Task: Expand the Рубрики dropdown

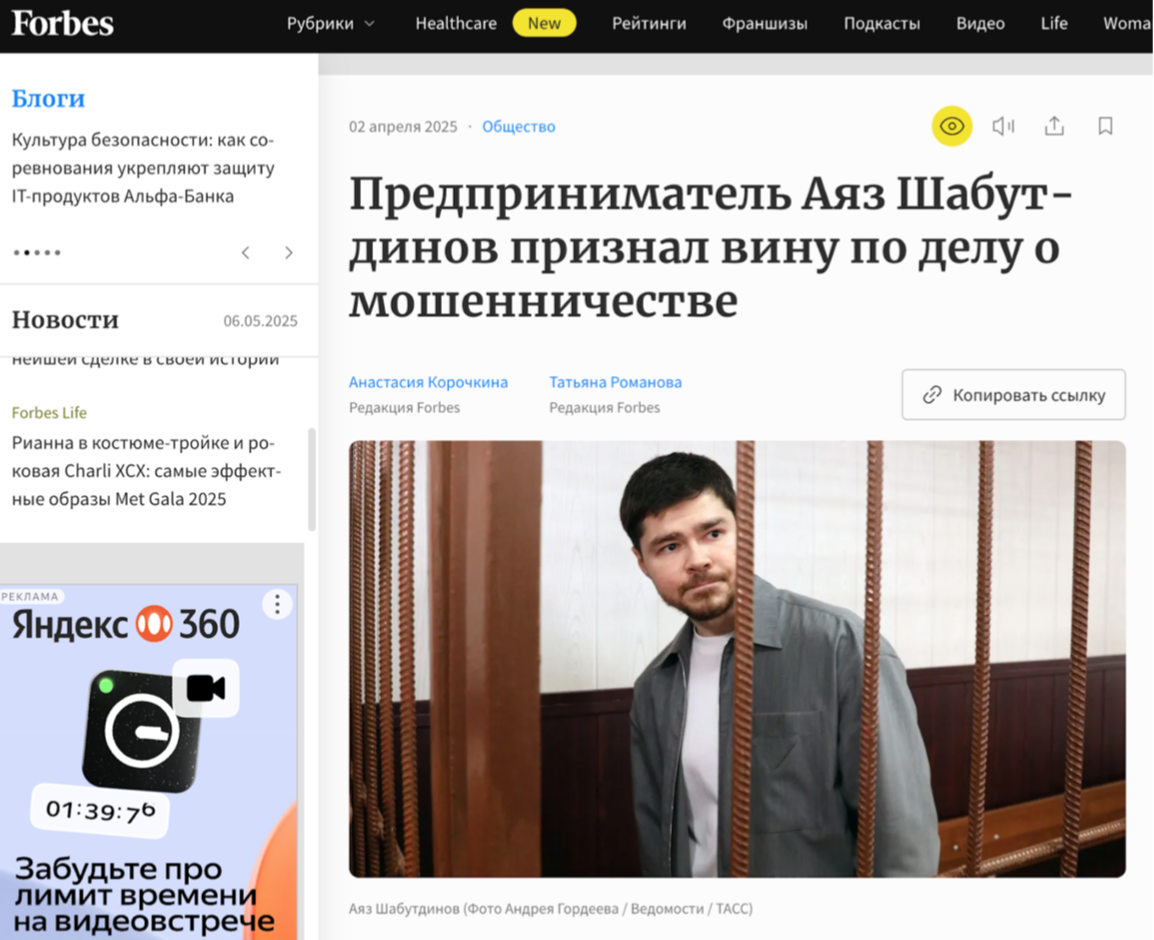Action: [331, 24]
